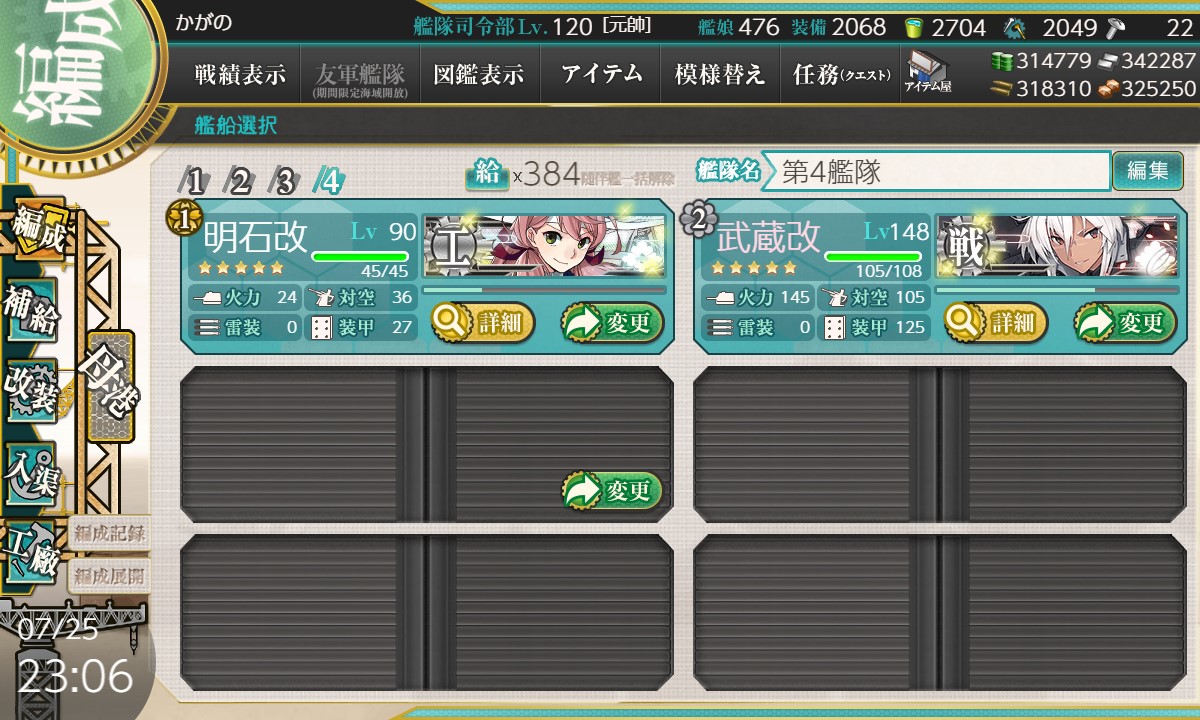Open 任務 (クエスト) quests menu
1200x720 pixels.
tap(841, 75)
